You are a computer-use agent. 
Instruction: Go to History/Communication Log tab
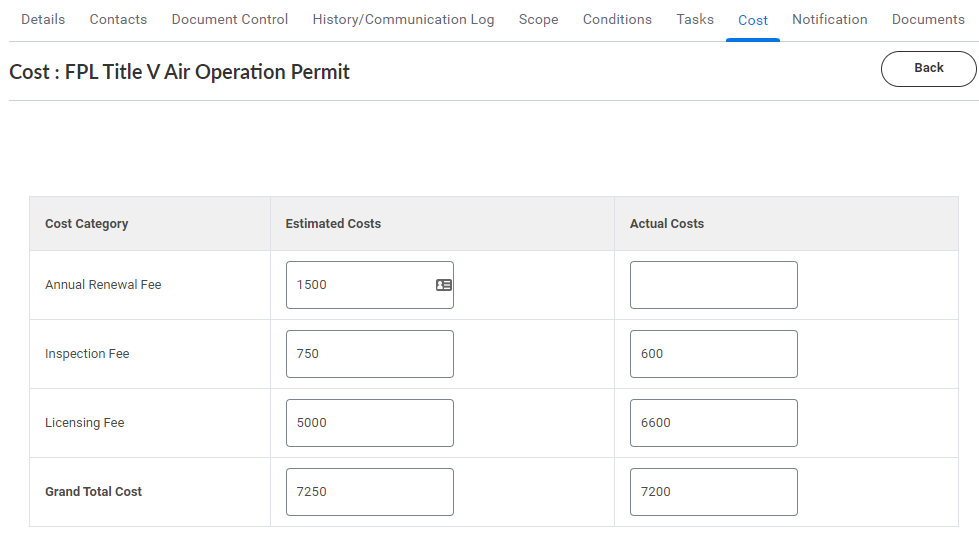pyautogui.click(x=403, y=19)
